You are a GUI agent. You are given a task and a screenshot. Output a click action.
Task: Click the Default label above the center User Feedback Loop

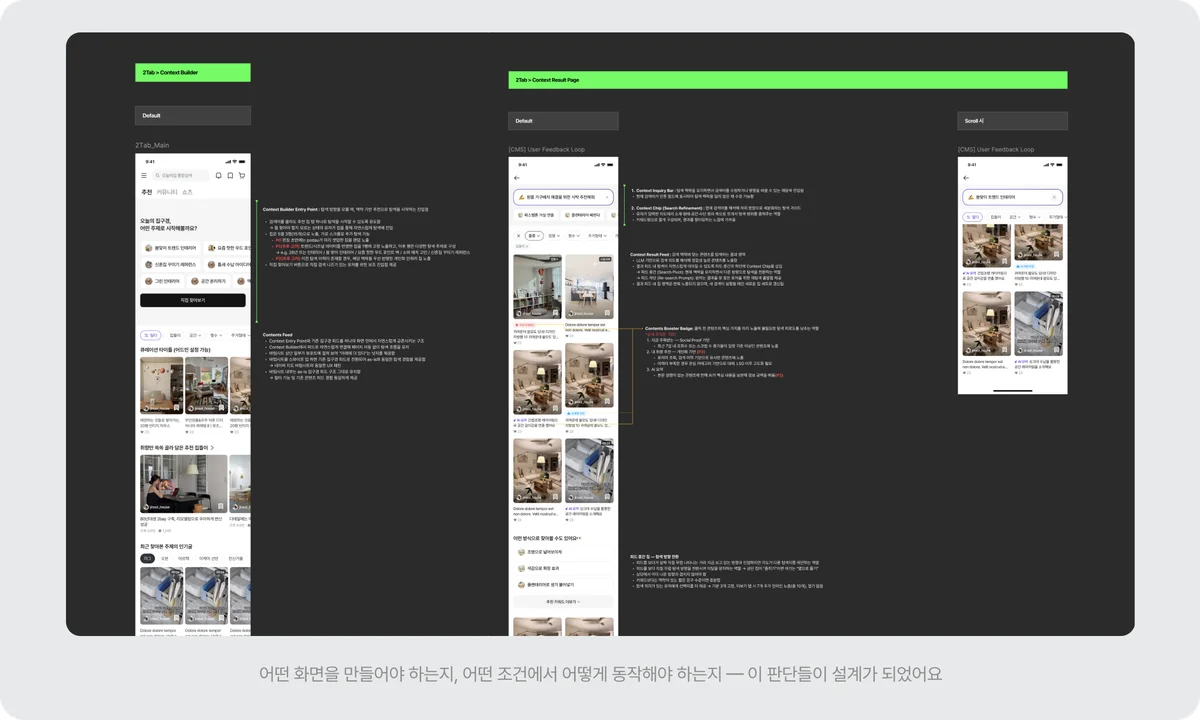pos(564,121)
